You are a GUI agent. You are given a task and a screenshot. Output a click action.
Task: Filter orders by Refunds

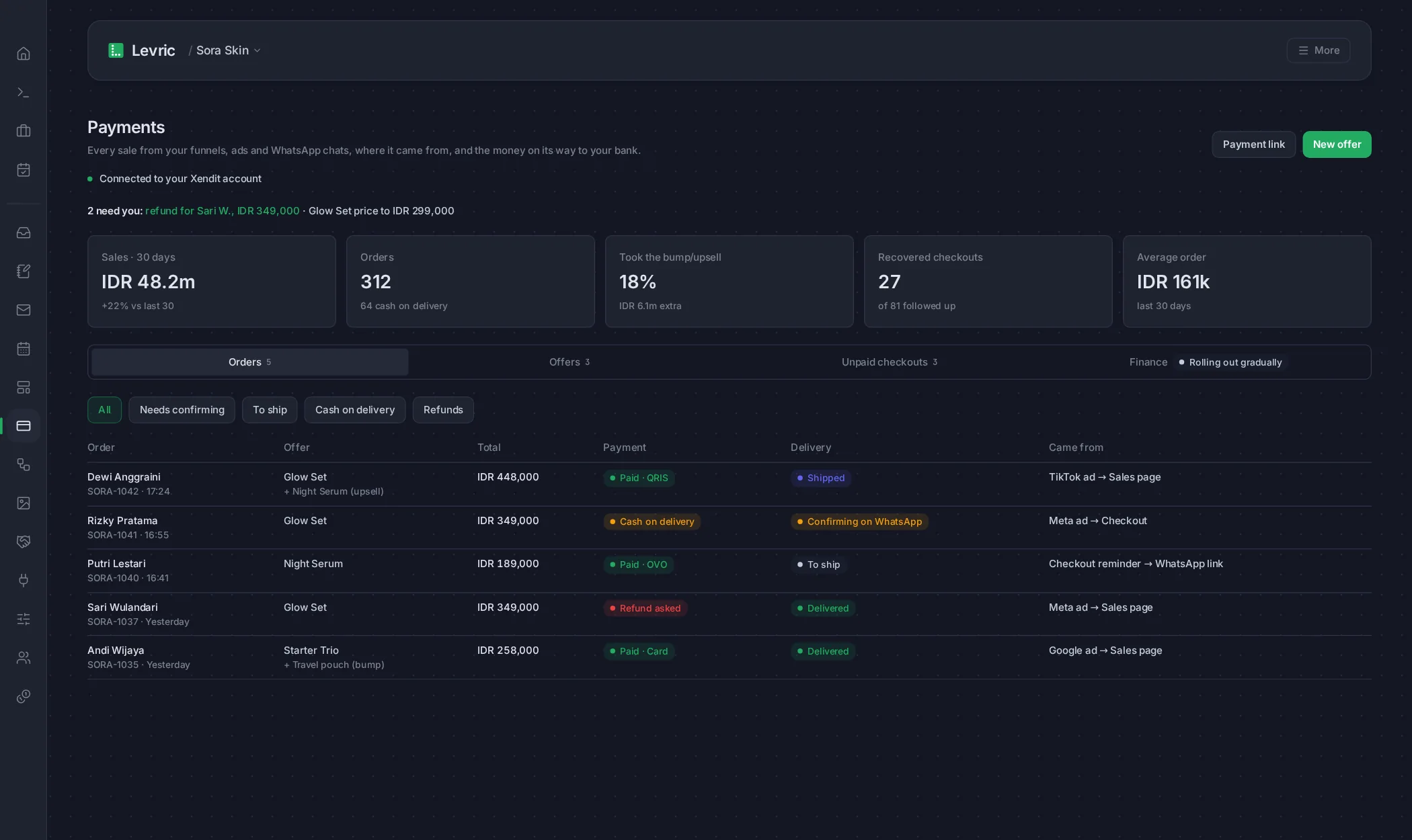443,410
